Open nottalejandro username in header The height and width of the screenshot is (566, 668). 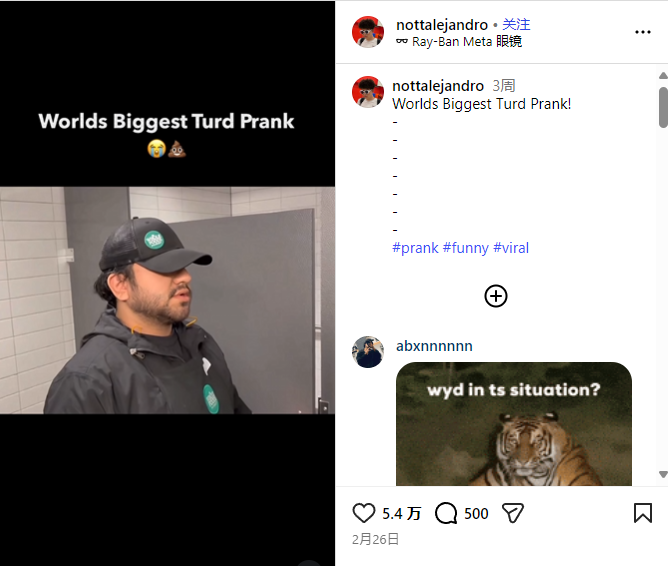point(442,24)
